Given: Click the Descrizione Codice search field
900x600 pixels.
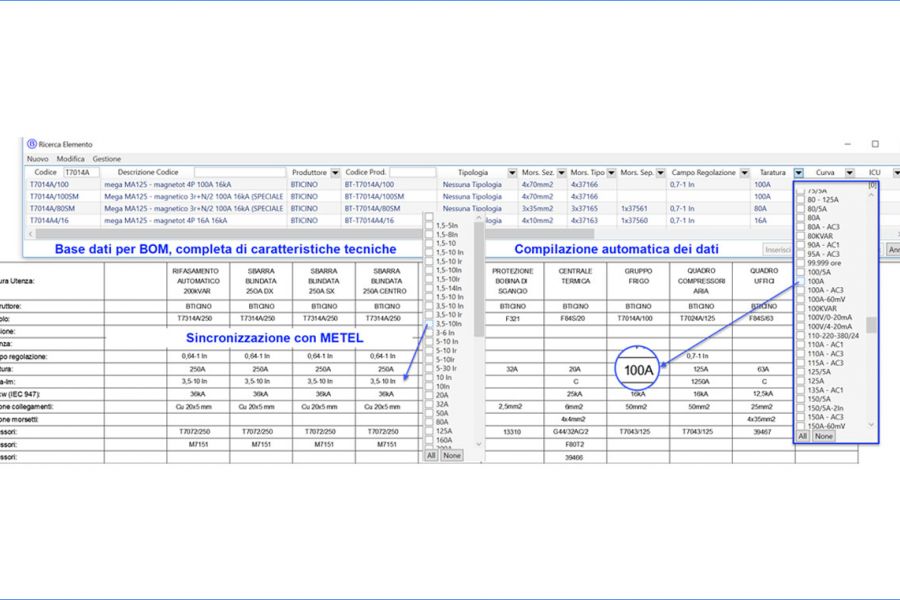Looking at the screenshot, I should 239,172.
